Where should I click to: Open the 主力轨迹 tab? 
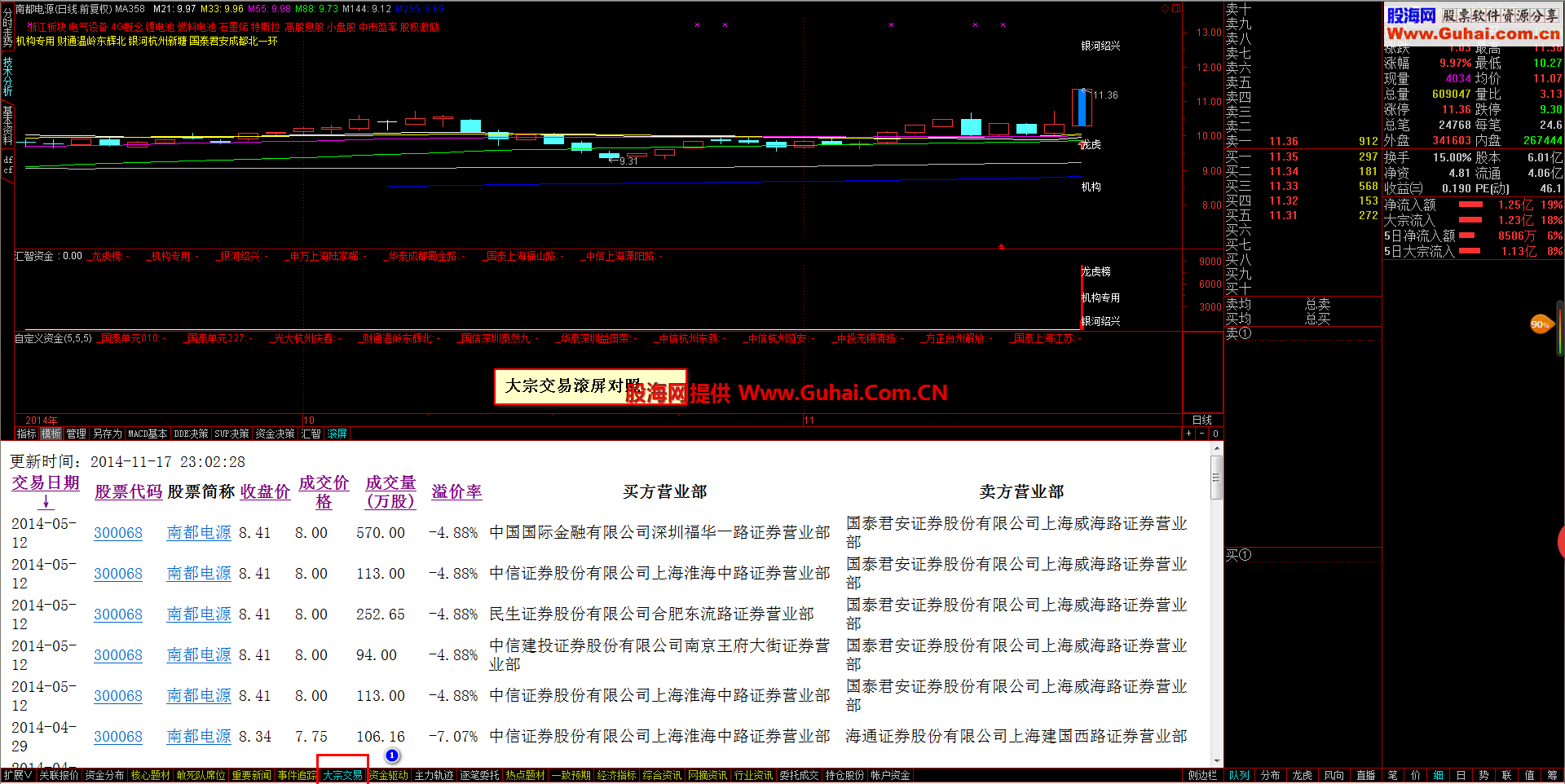[434, 775]
